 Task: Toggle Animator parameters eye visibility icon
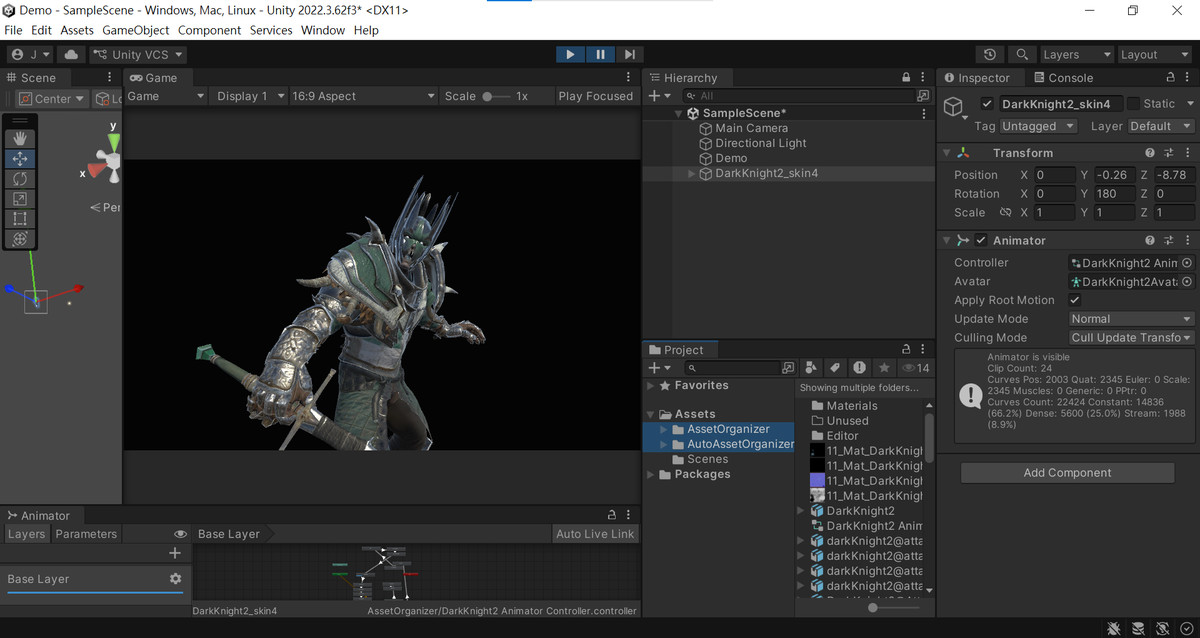(180, 534)
